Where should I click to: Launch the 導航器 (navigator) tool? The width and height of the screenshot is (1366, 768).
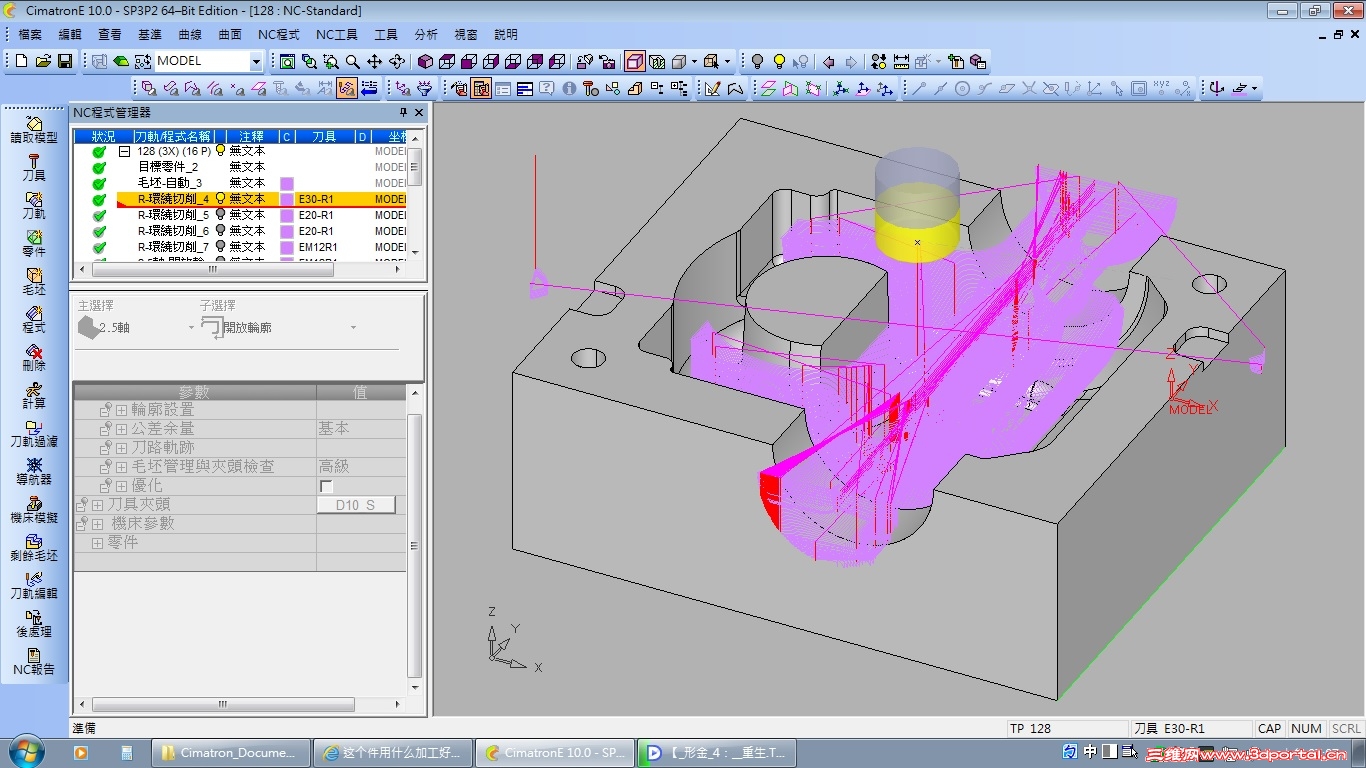point(34,471)
